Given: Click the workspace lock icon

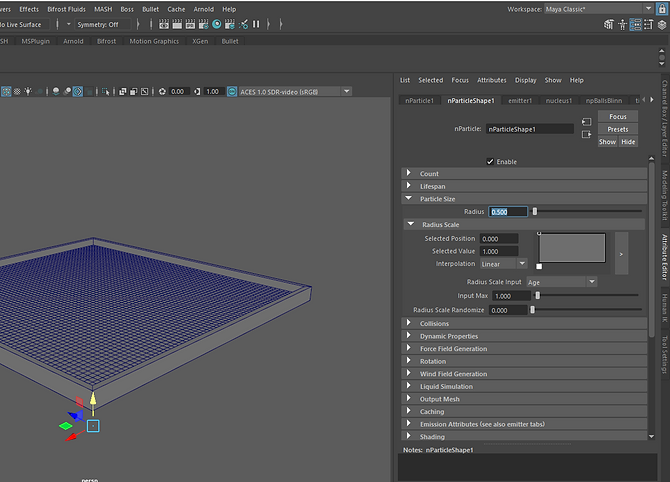Looking at the screenshot, I should [x=662, y=9].
